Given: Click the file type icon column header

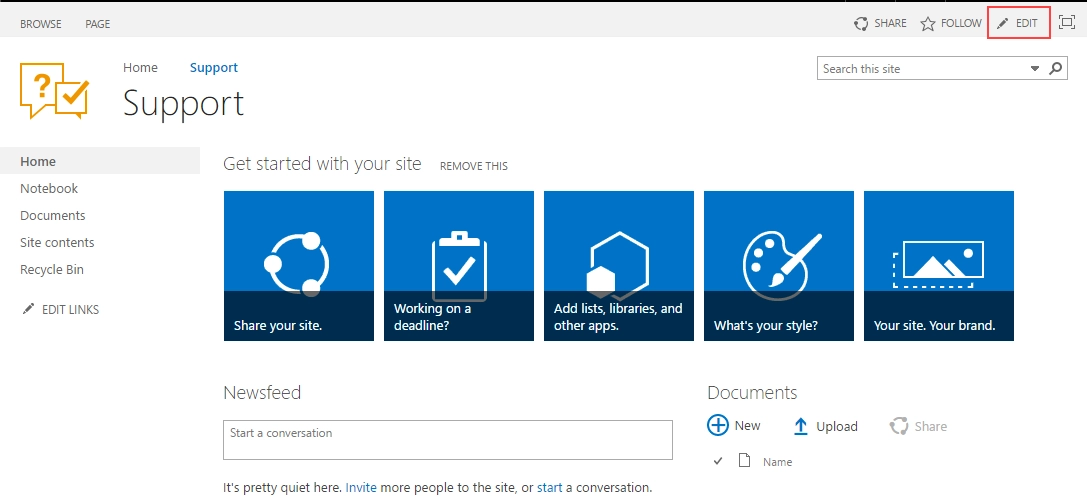Looking at the screenshot, I should point(745,460).
